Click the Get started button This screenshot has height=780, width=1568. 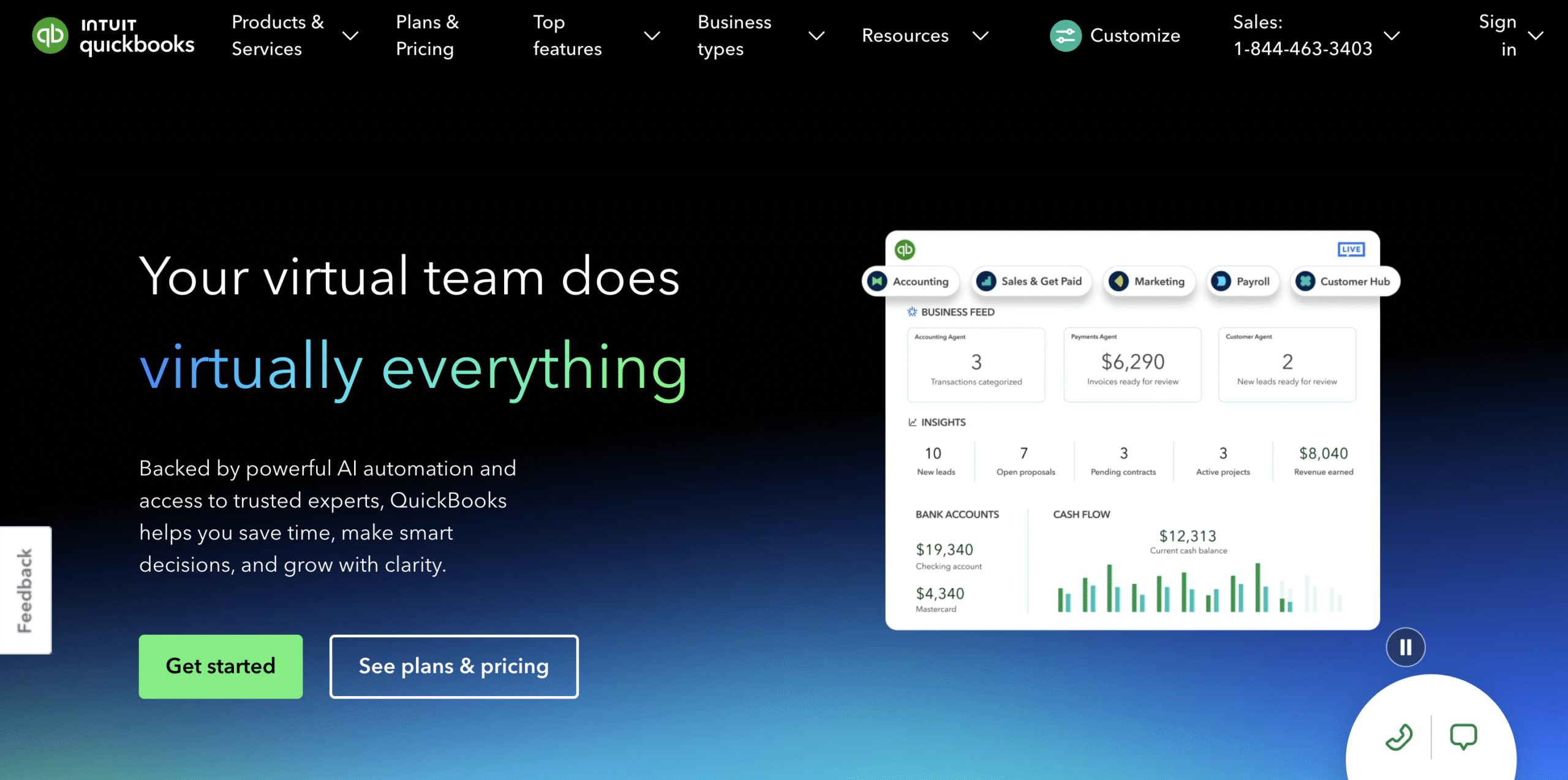click(x=221, y=666)
